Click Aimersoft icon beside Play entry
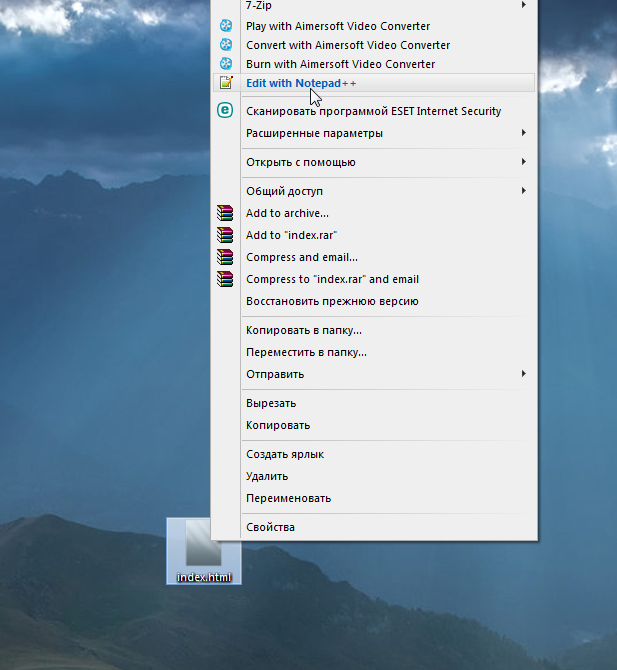617x670 pixels. point(226,26)
